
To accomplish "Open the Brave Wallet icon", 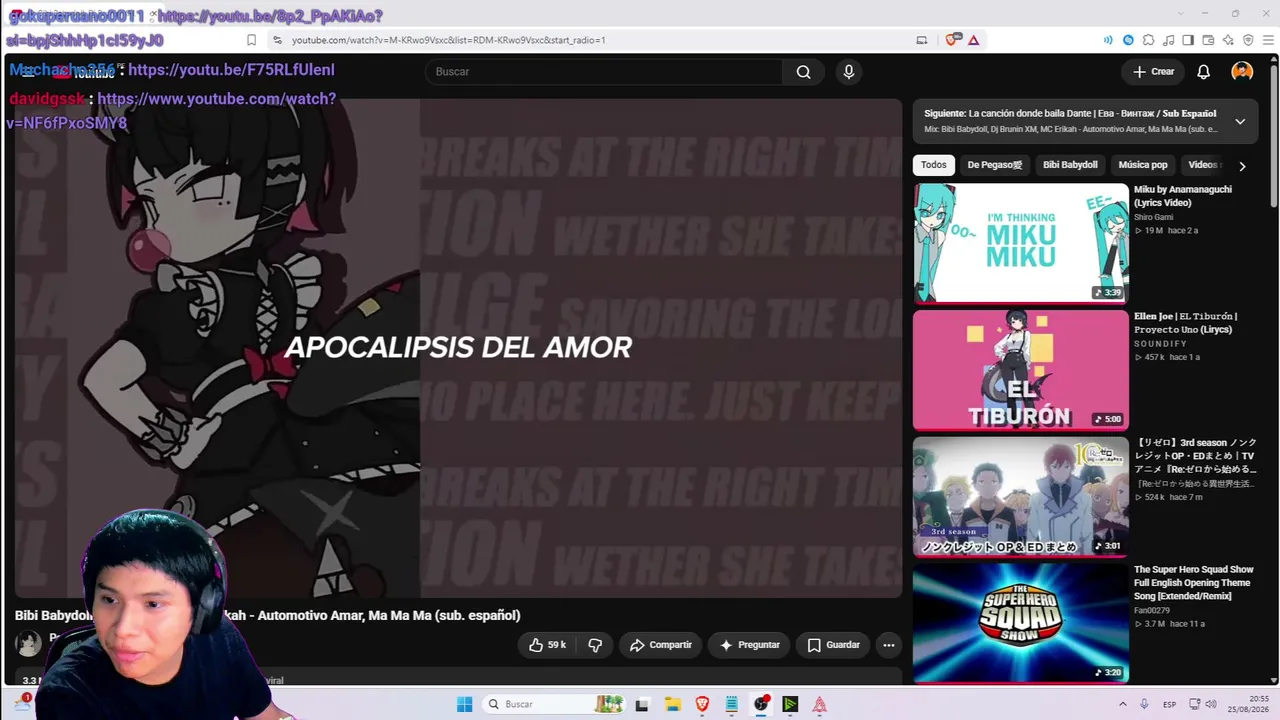I will click(x=1208, y=40).
